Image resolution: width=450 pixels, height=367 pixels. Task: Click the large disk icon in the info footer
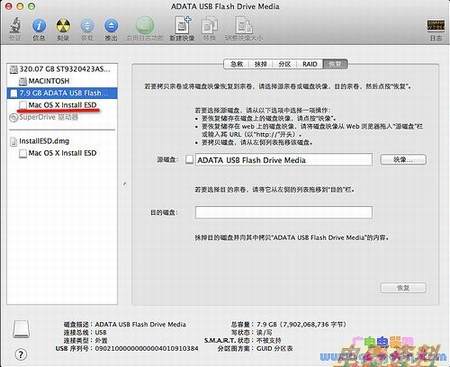tap(21, 329)
